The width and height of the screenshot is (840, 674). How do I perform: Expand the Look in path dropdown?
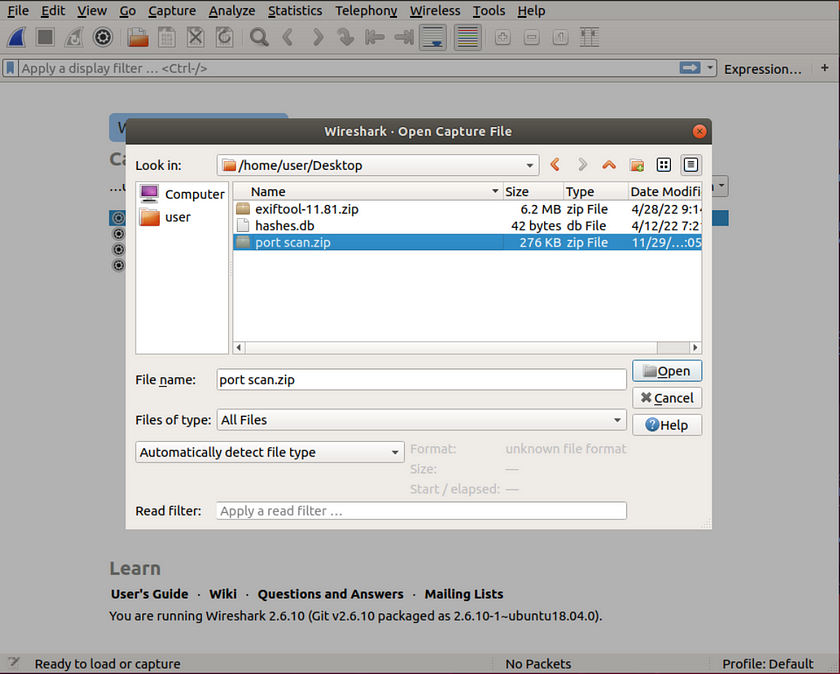click(529, 166)
